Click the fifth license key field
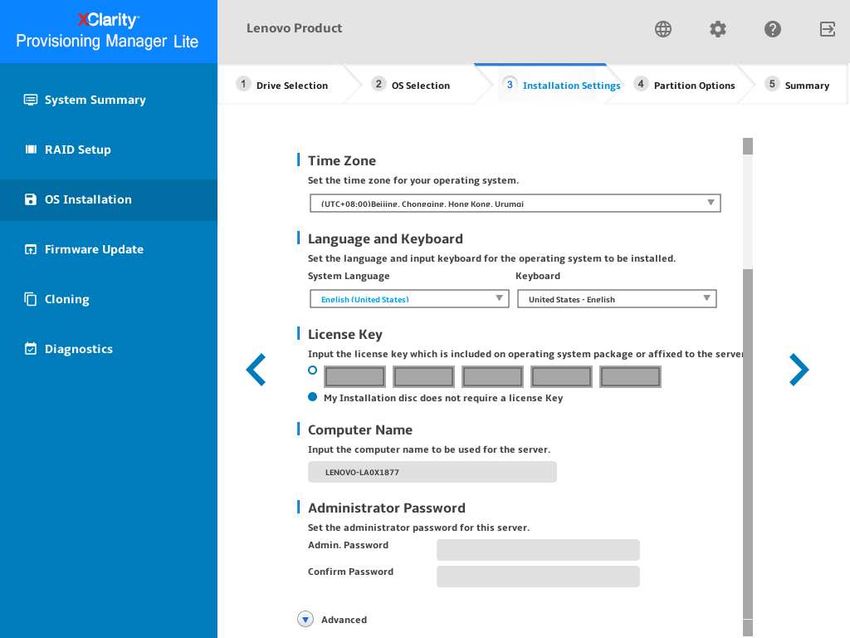 point(630,377)
